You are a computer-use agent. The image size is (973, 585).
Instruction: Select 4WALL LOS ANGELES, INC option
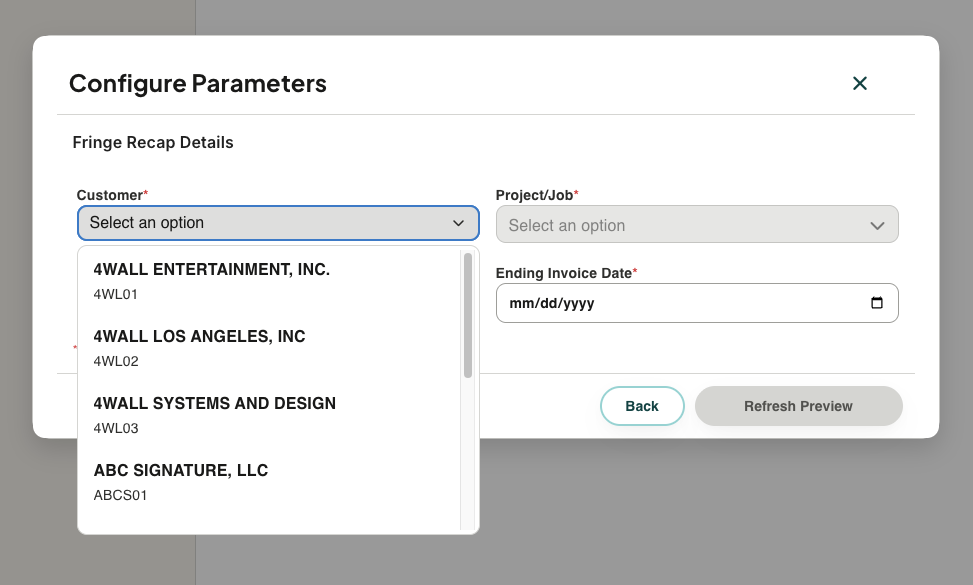click(x=271, y=347)
